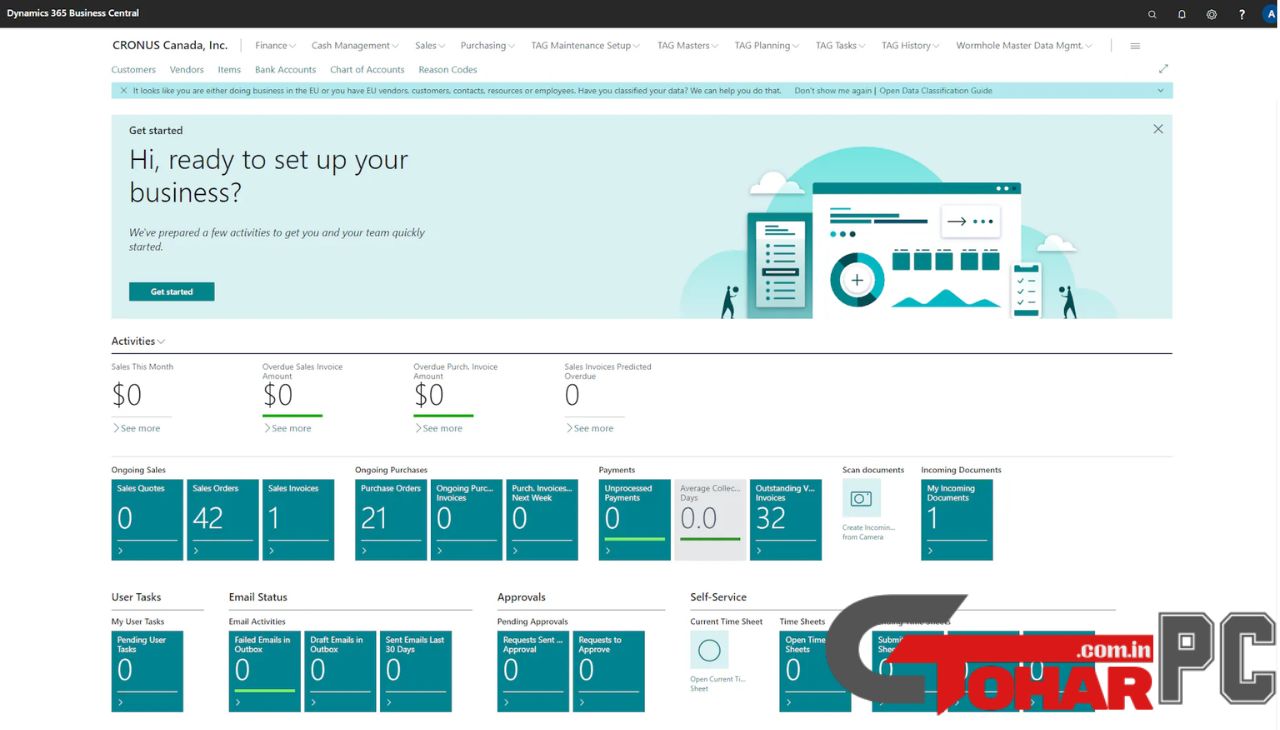Open Wormhole Master Data Mgmt. menu
This screenshot has width=1280, height=730.
point(1024,46)
